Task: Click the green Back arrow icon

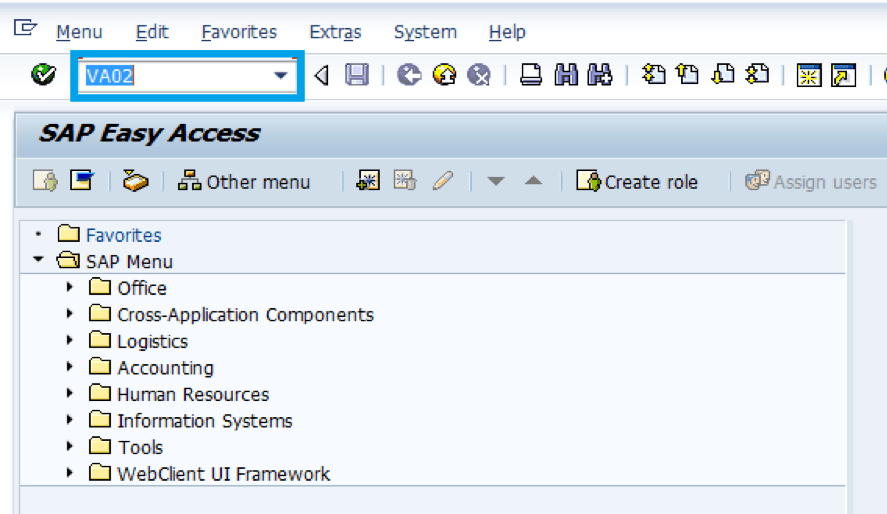Action: pos(409,75)
